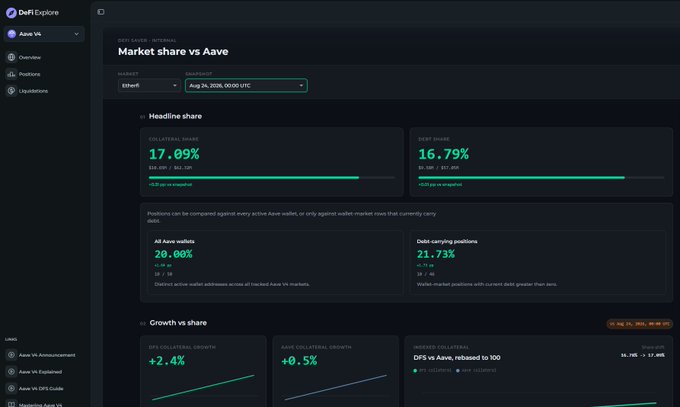Click the Headline share section title
Viewport: 680px width, 407px height.
(175, 116)
